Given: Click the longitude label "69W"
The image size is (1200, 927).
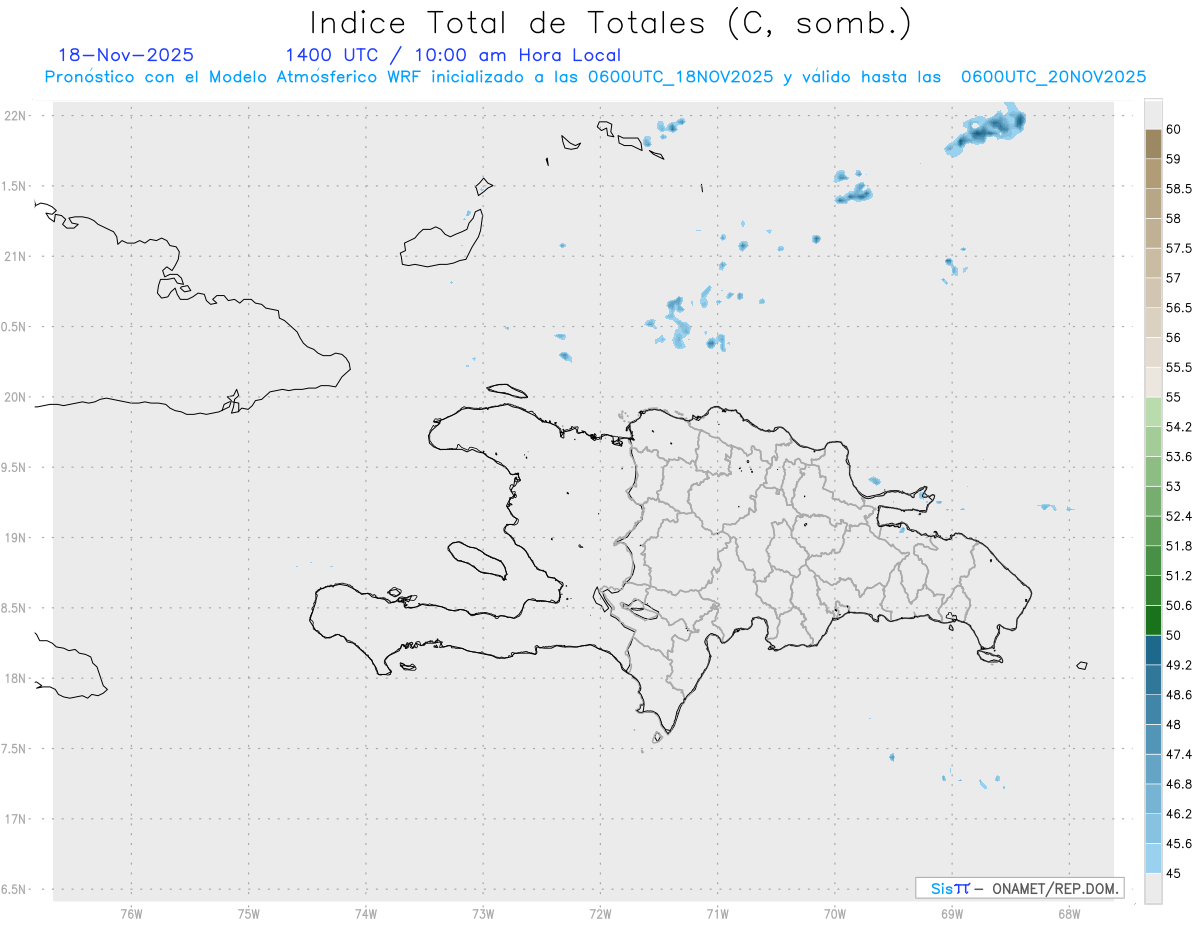Looking at the screenshot, I should coord(952,912).
